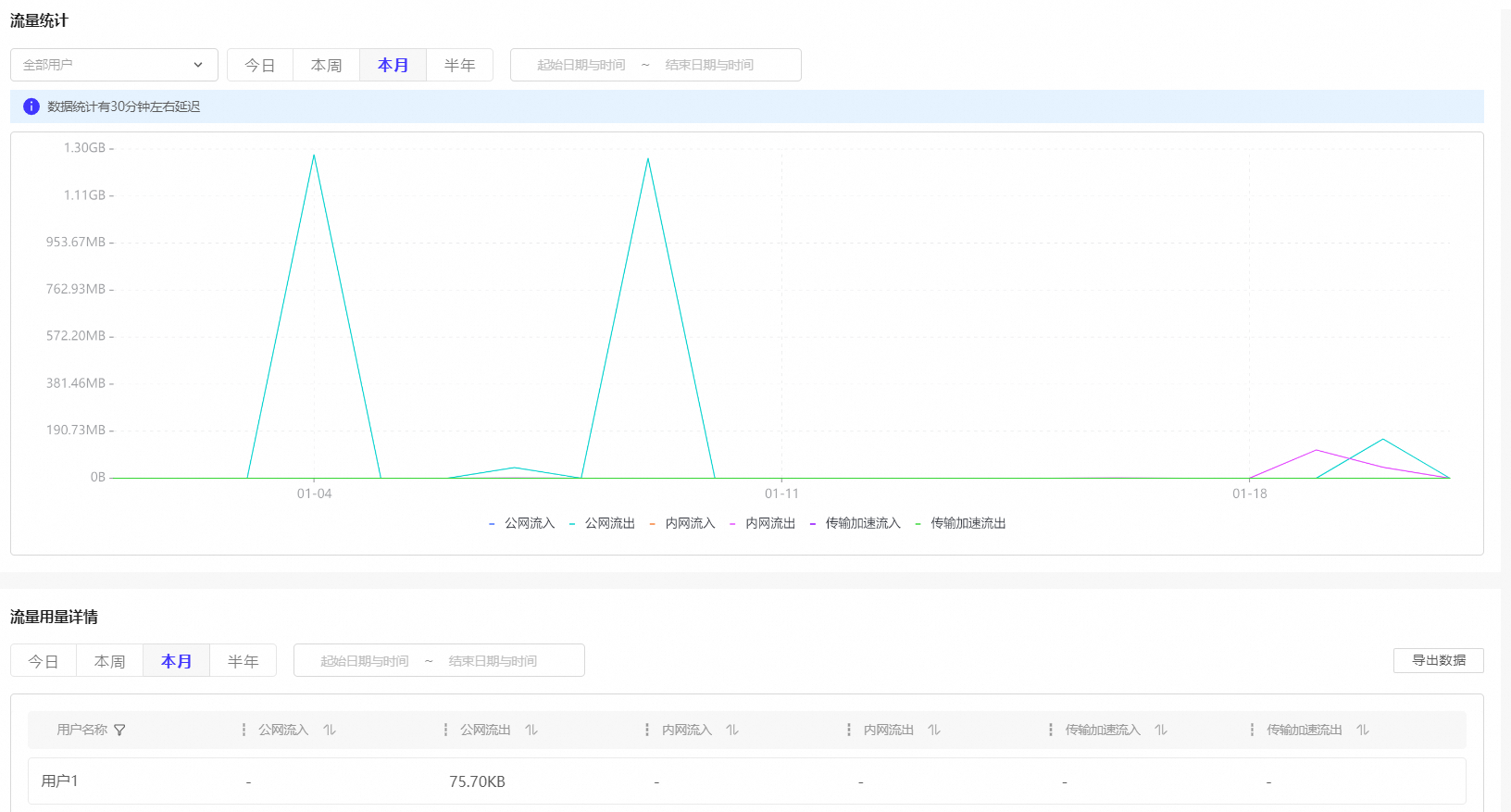1511x812 pixels.
Task: Toggle the 内网流出 legend series
Action: [x=762, y=523]
